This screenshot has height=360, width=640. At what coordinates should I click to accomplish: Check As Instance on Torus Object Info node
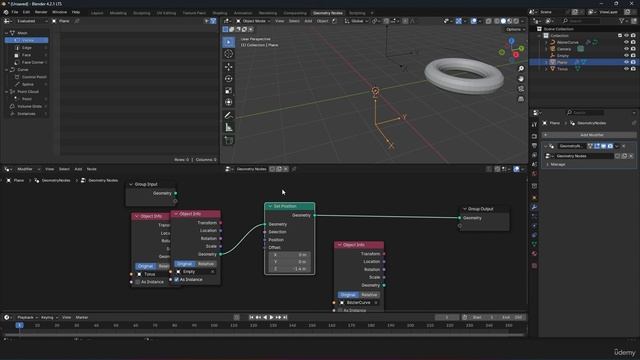click(138, 282)
